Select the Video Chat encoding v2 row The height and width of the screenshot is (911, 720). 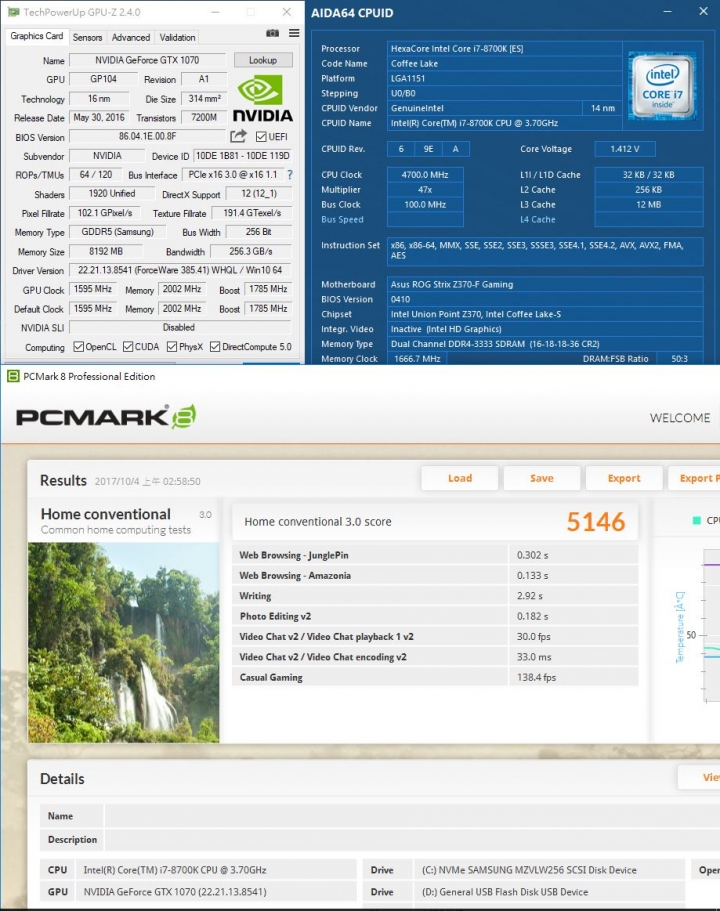pos(435,657)
